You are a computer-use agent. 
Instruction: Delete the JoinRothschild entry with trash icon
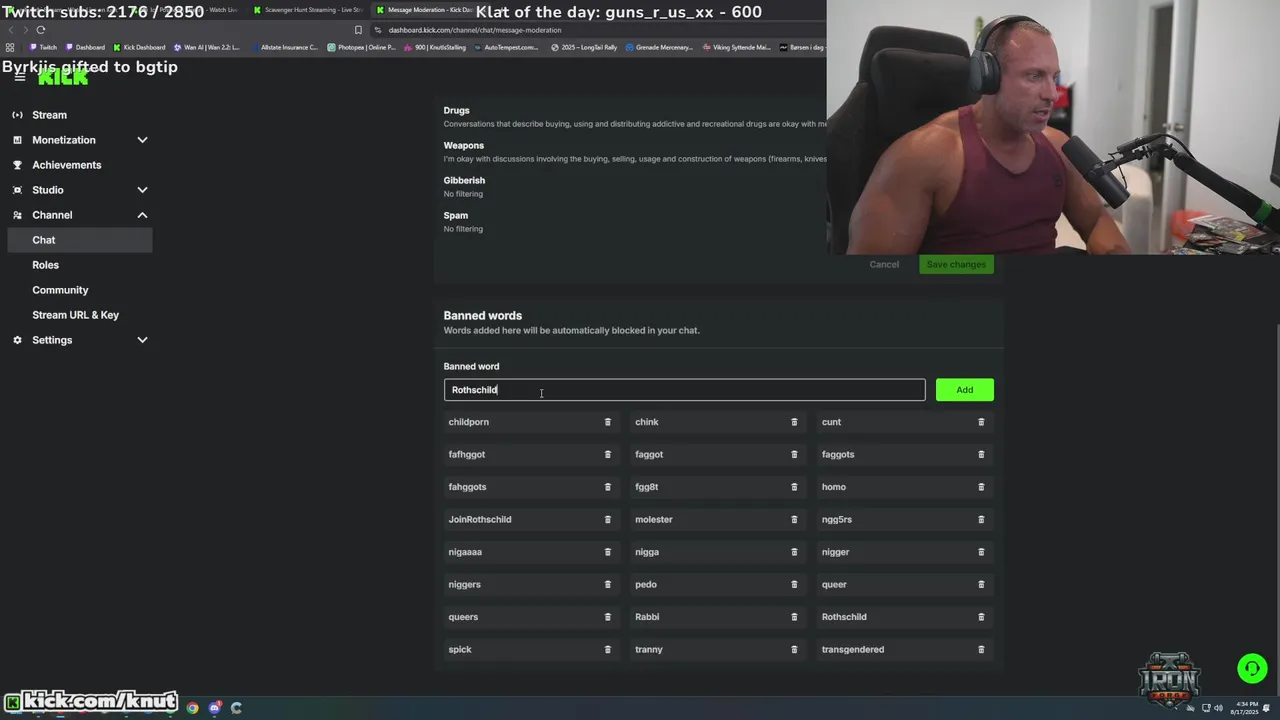click(607, 519)
